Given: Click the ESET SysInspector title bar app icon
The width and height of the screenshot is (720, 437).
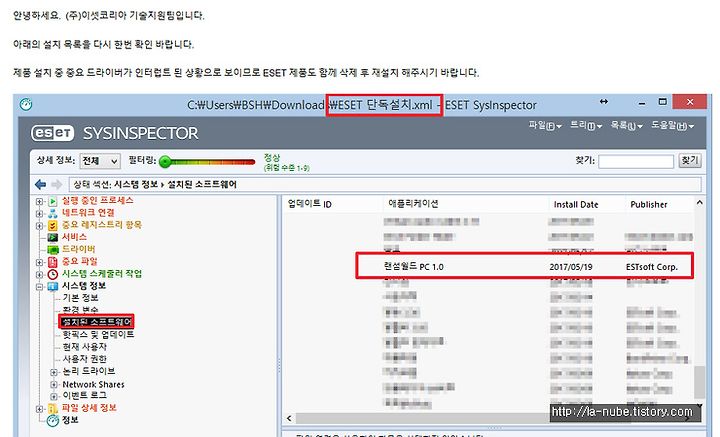Looking at the screenshot, I should click(26, 105).
